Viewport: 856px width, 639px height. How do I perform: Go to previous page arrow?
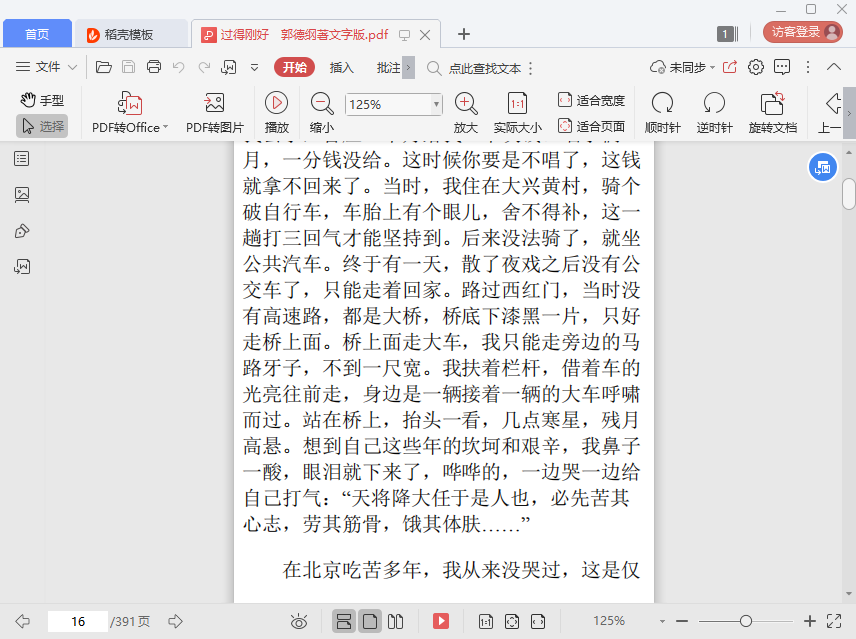click(x=23, y=621)
